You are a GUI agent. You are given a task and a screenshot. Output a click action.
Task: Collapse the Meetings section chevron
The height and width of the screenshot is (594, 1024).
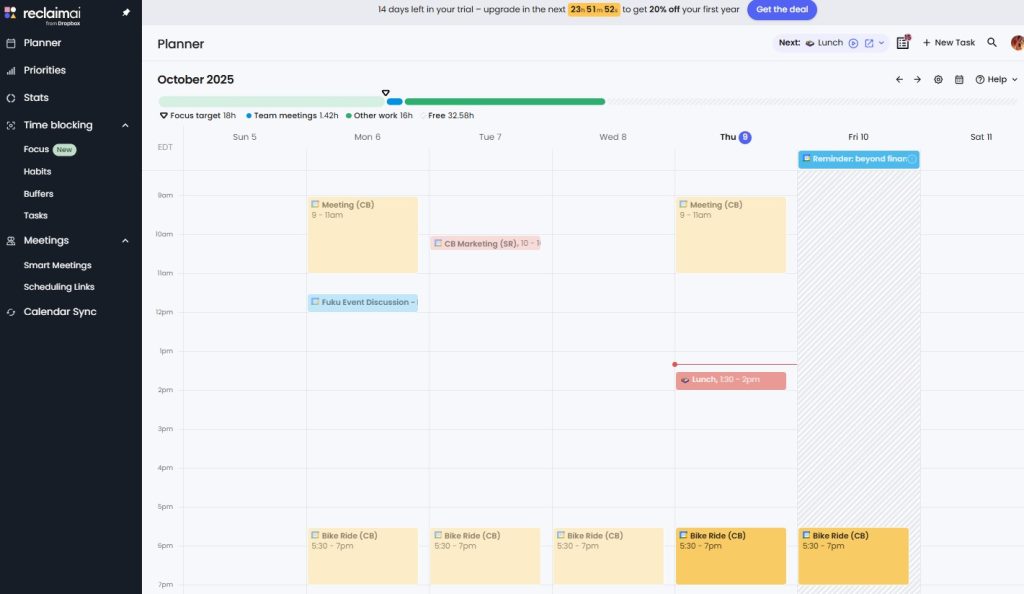point(125,241)
